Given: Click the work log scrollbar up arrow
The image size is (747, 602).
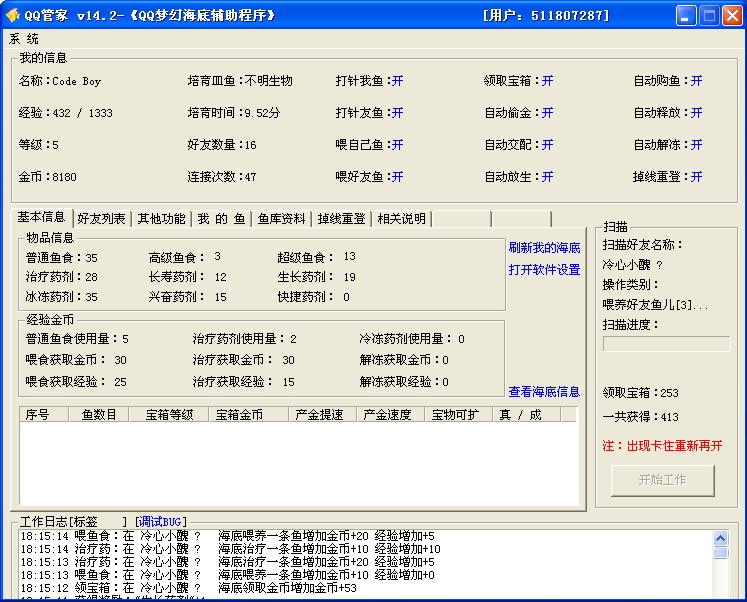Looking at the screenshot, I should click(720, 537).
